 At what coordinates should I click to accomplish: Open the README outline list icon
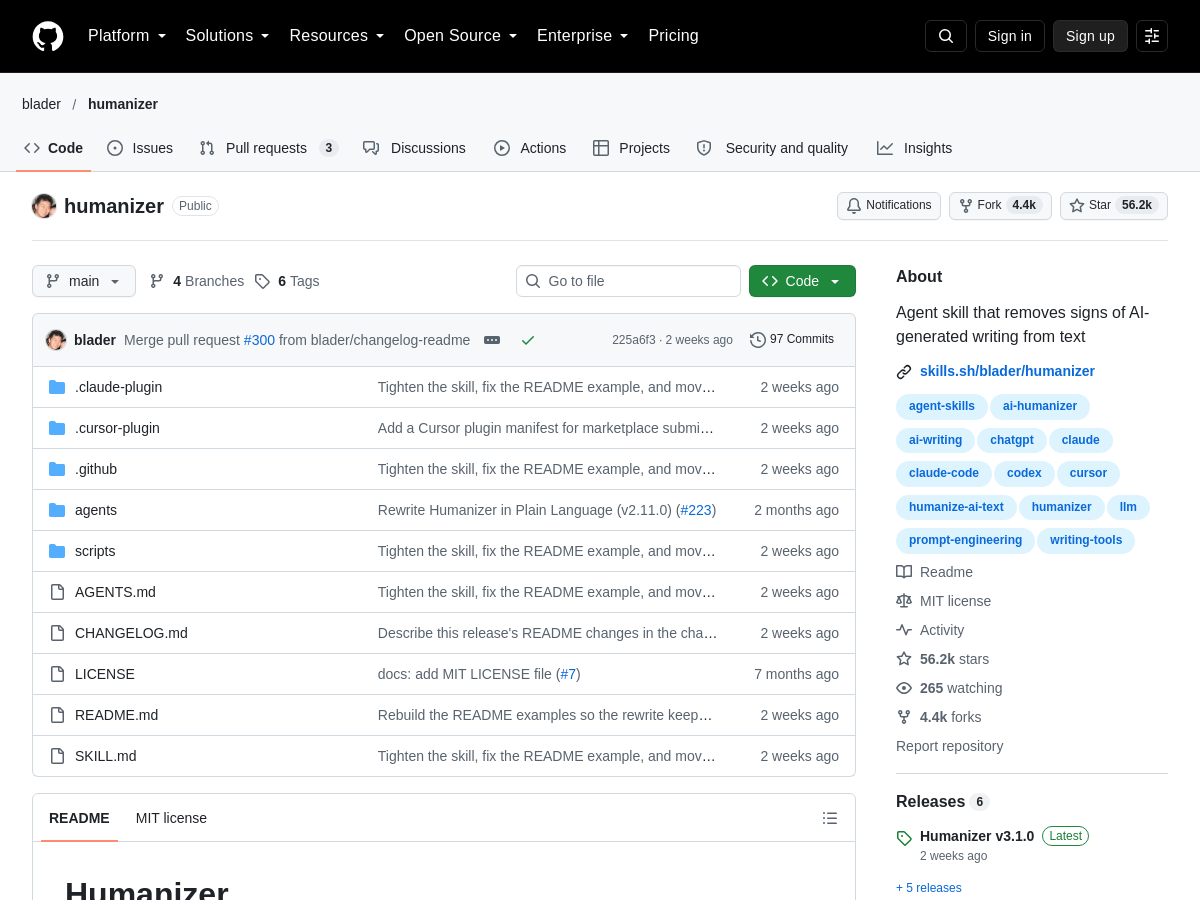coord(830,818)
